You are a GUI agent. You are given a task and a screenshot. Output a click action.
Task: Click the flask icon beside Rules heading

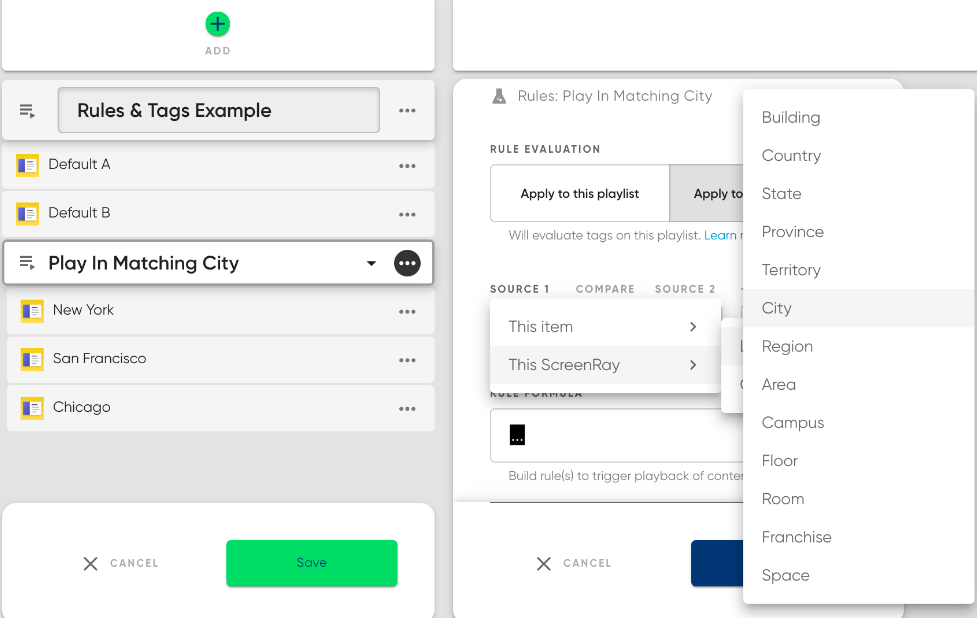[x=499, y=96]
